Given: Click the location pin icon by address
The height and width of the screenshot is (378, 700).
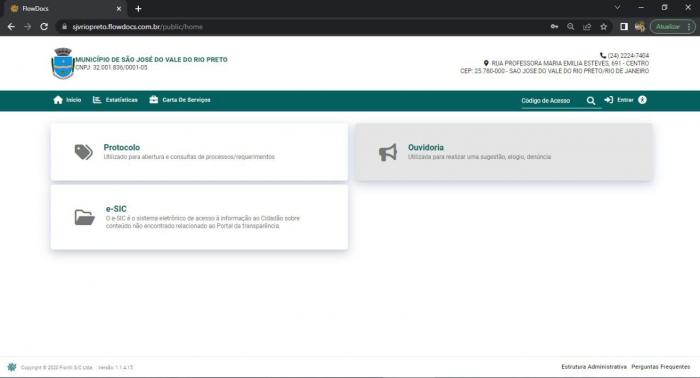Looking at the screenshot, I should [486, 63].
